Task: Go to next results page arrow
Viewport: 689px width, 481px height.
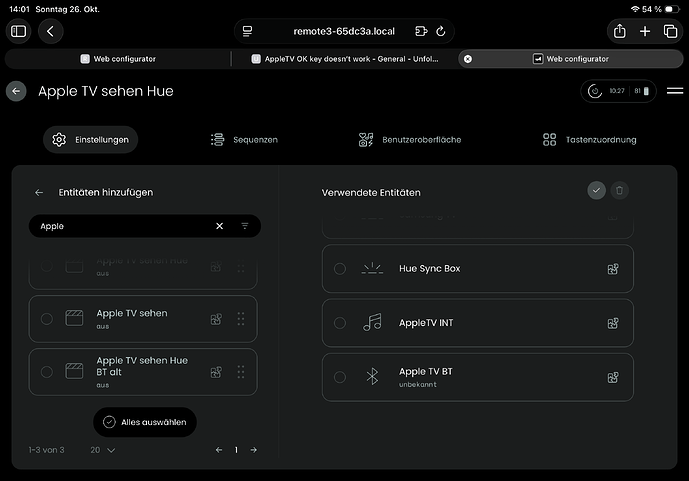Action: point(253,450)
